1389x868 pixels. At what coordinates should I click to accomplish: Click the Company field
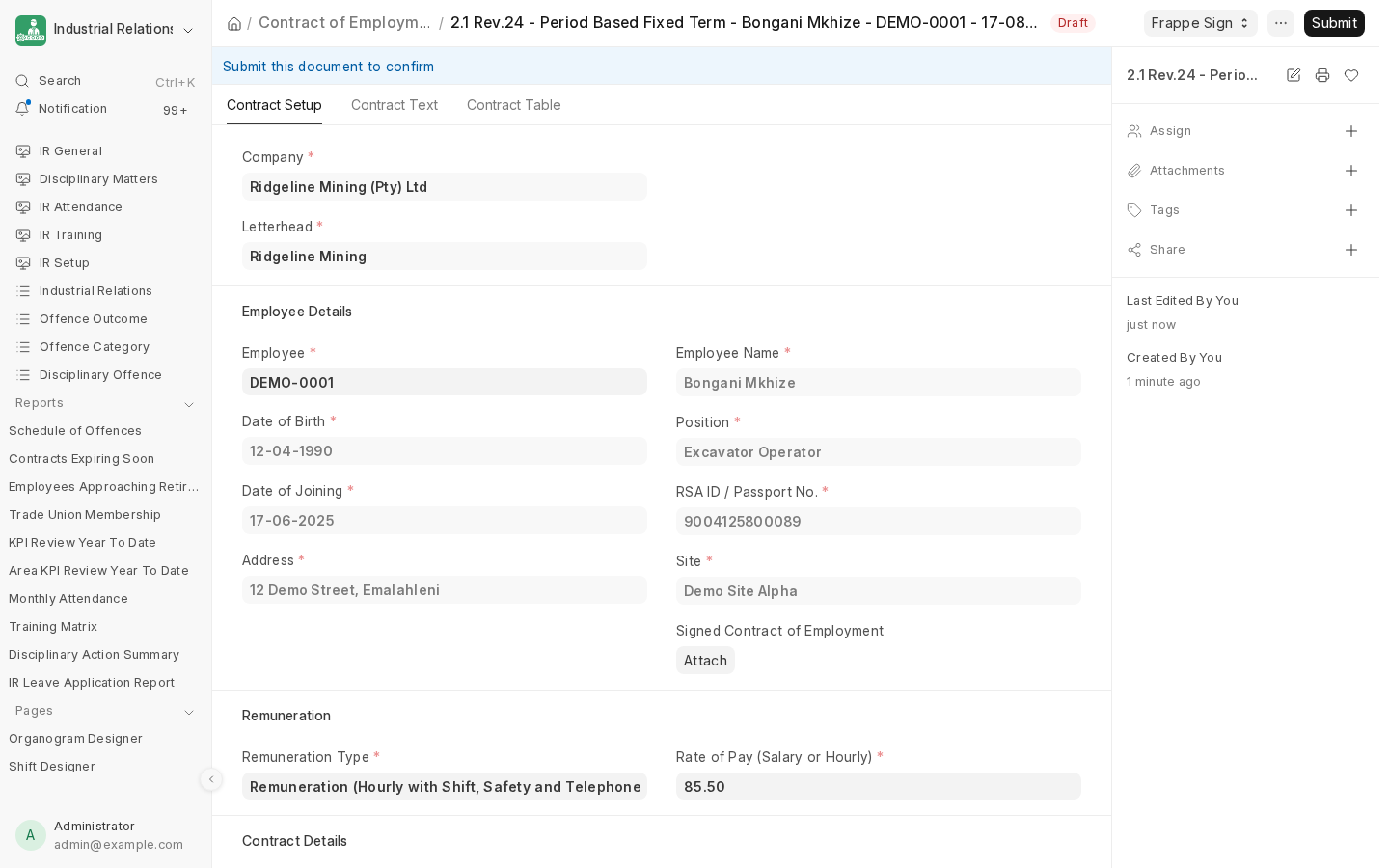pos(445,187)
